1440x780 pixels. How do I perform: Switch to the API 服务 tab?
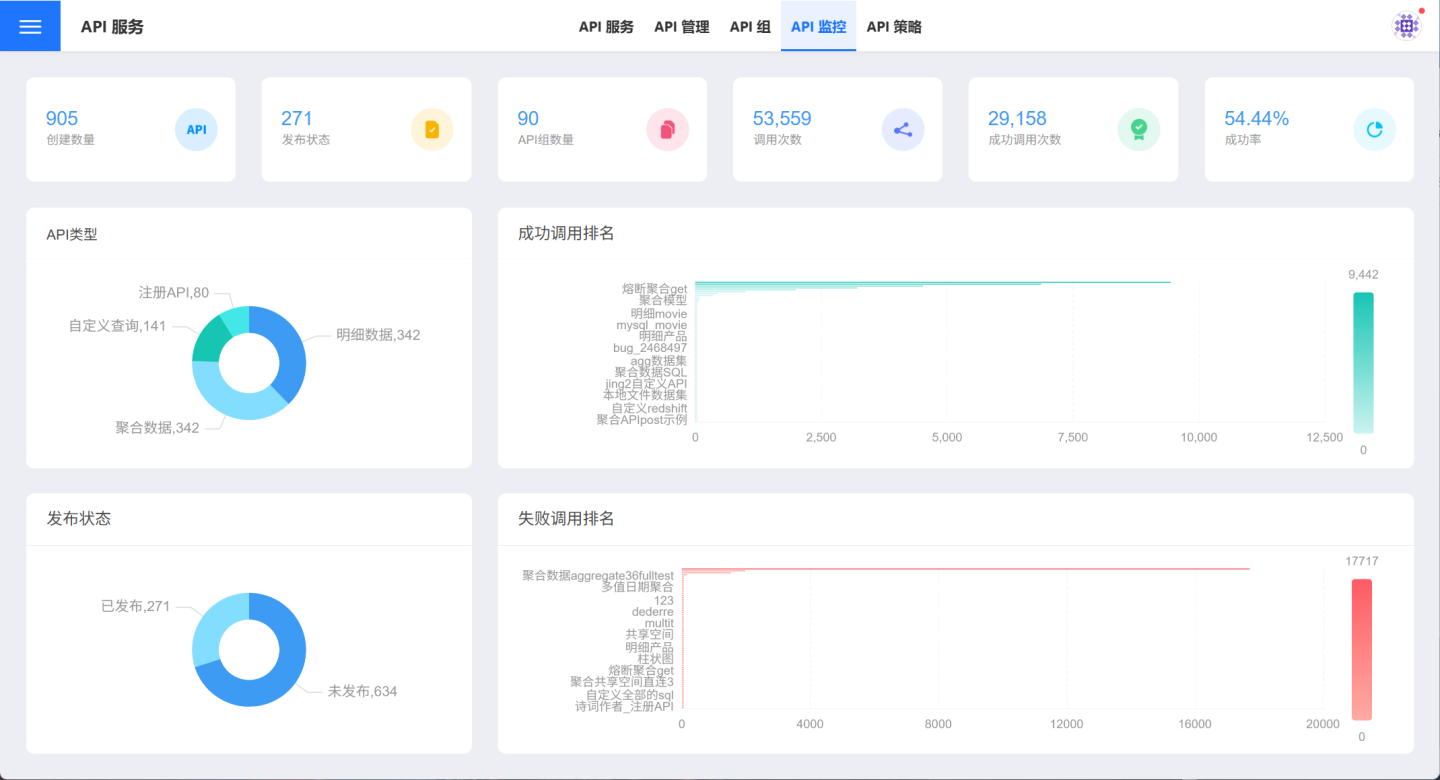606,27
